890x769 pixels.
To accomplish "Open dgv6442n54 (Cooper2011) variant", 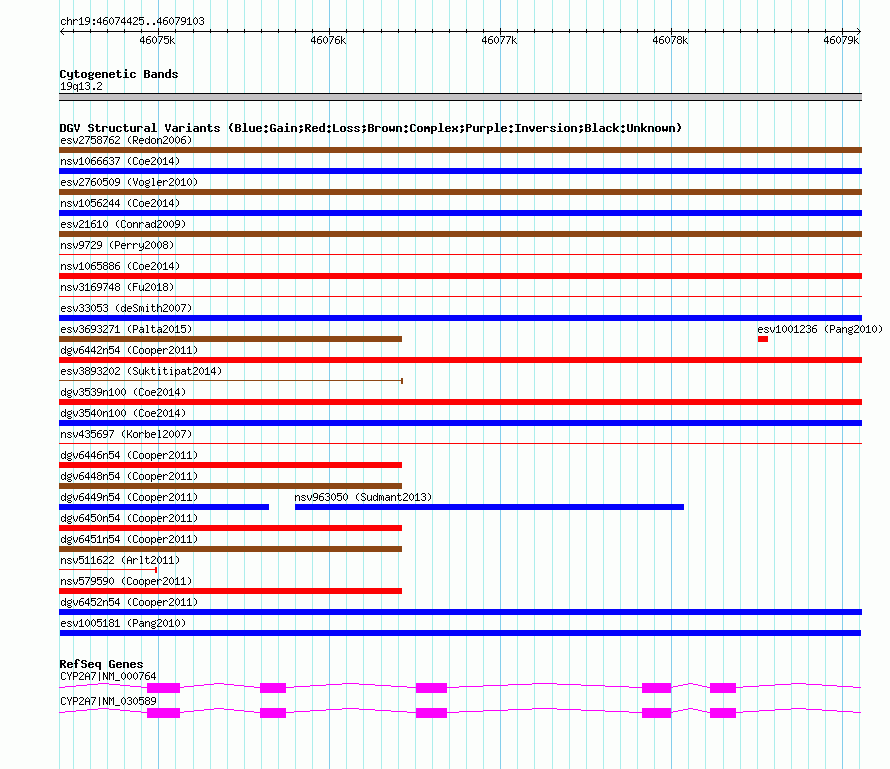I will pyautogui.click(x=460, y=360).
